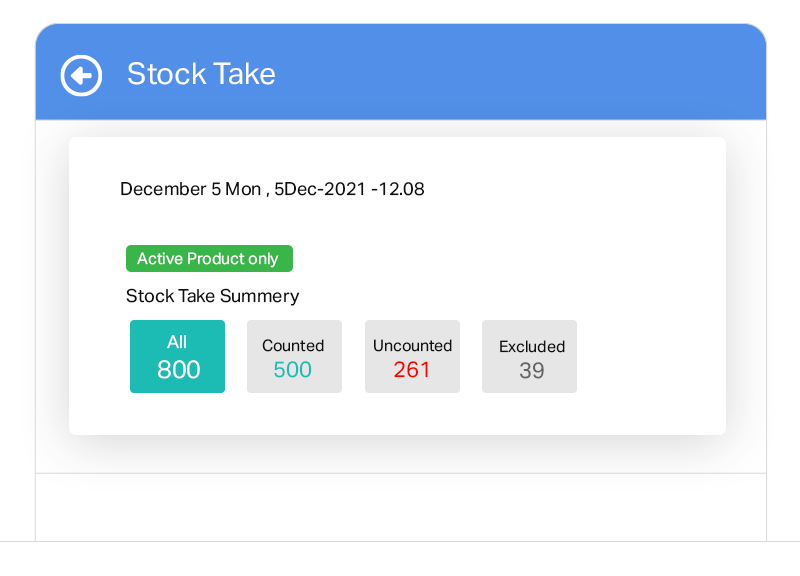This screenshot has width=800, height=576.
Task: Click the gray 39 excluded number
Action: [x=531, y=371]
